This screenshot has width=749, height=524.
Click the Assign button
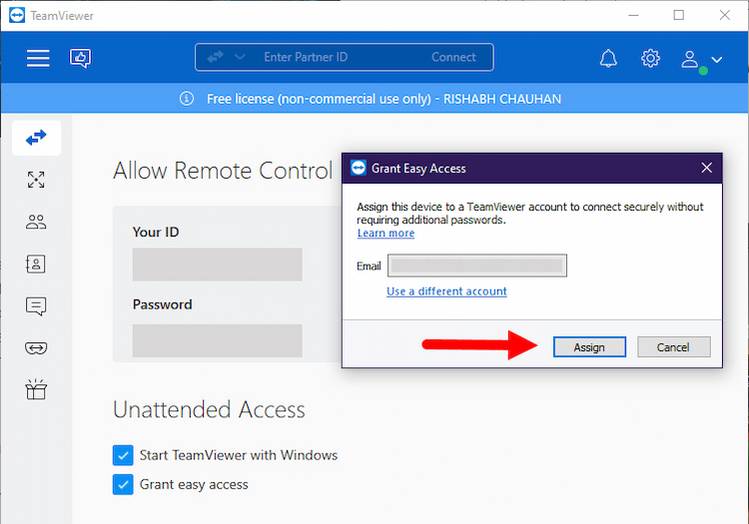(x=589, y=347)
